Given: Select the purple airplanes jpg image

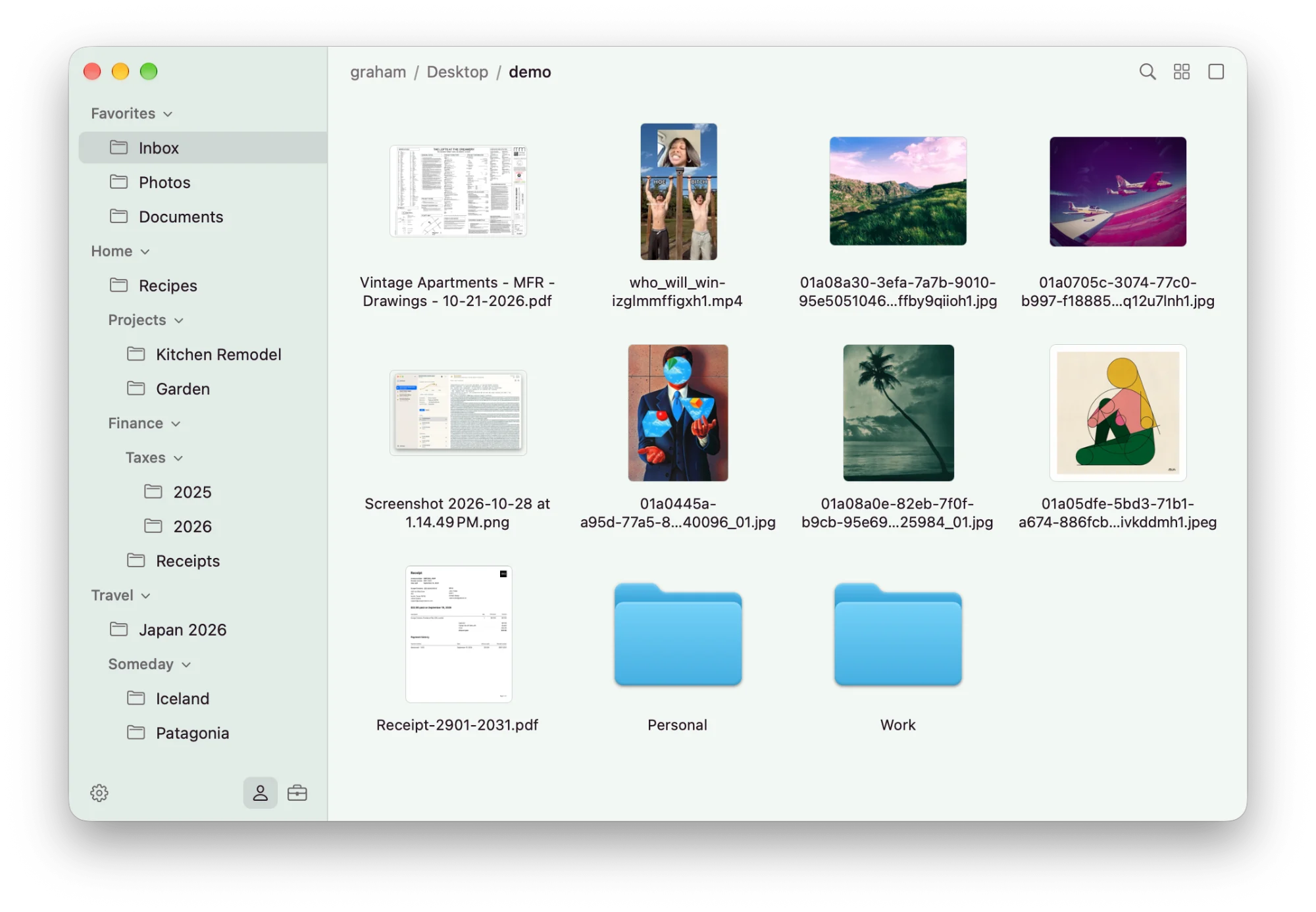Looking at the screenshot, I should 1117,191.
